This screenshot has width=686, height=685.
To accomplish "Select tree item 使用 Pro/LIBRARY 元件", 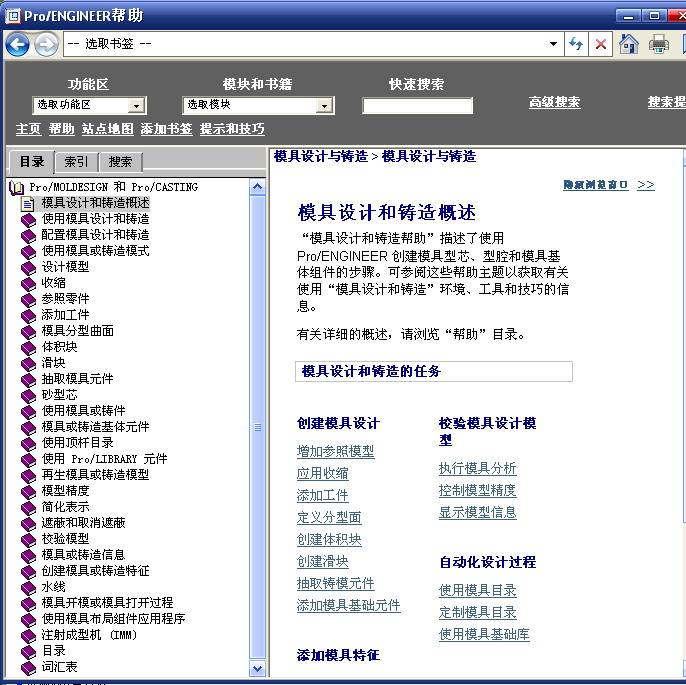I will pos(104,459).
